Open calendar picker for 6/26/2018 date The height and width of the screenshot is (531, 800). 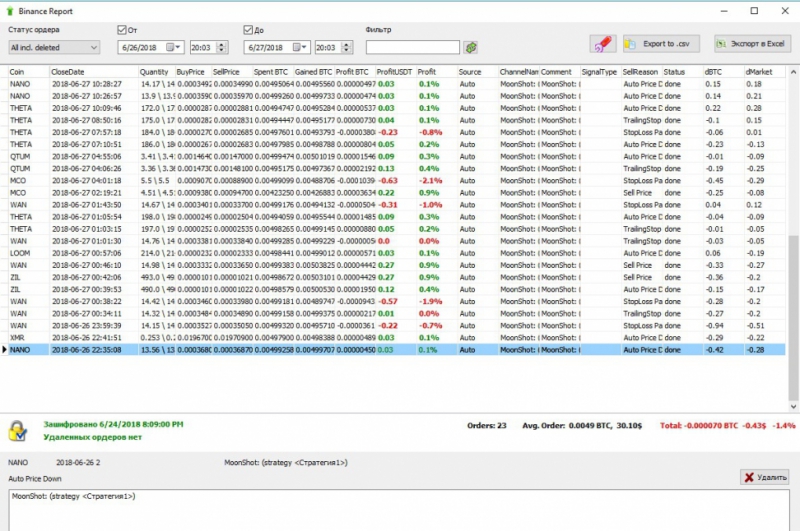[x=173, y=47]
